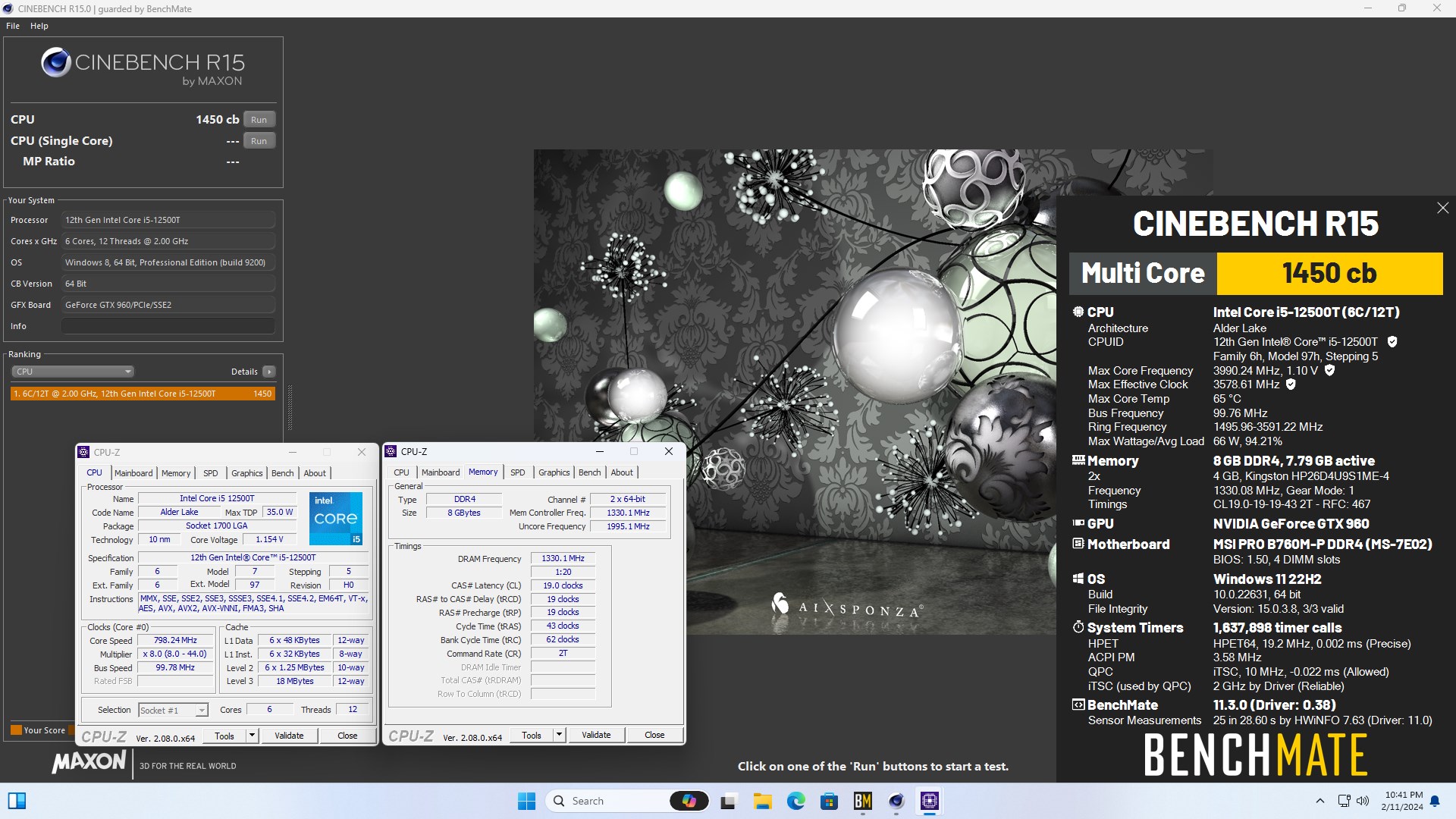Screen dimensions: 1456x819
Task: Click the CPU chip icon in BenchMate panel
Action: pos(1078,312)
